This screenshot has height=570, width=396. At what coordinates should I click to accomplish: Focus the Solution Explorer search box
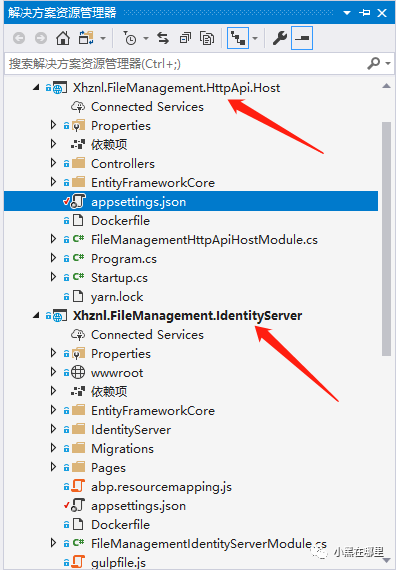(185, 64)
